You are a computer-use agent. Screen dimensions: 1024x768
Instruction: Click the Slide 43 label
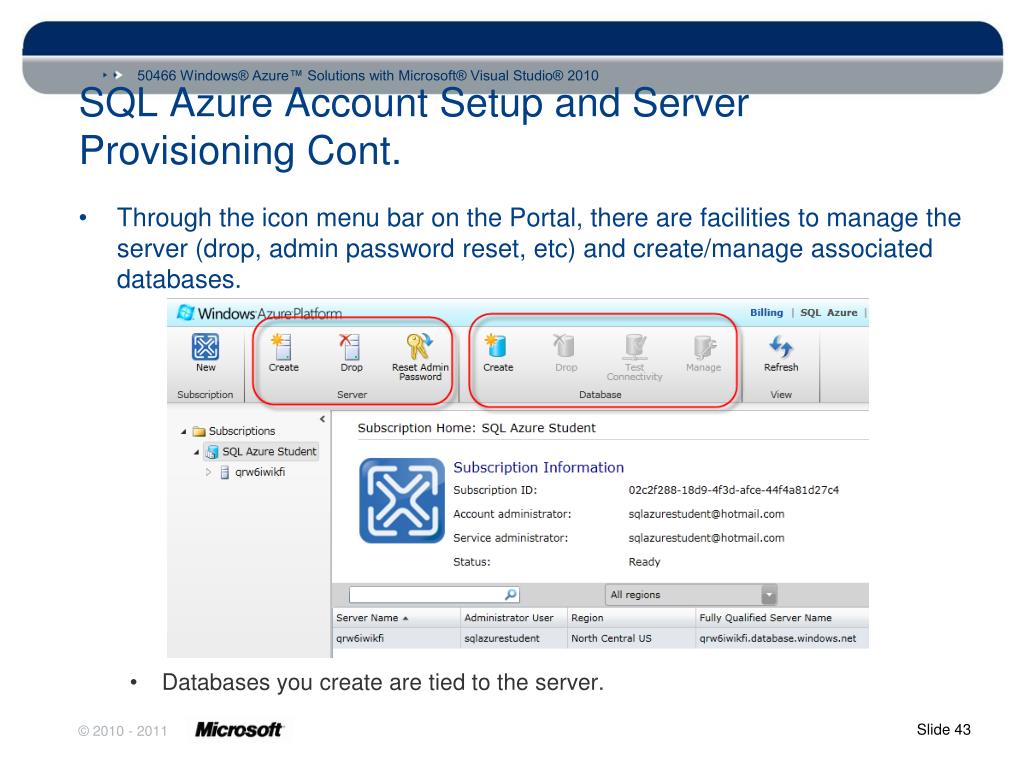(943, 729)
